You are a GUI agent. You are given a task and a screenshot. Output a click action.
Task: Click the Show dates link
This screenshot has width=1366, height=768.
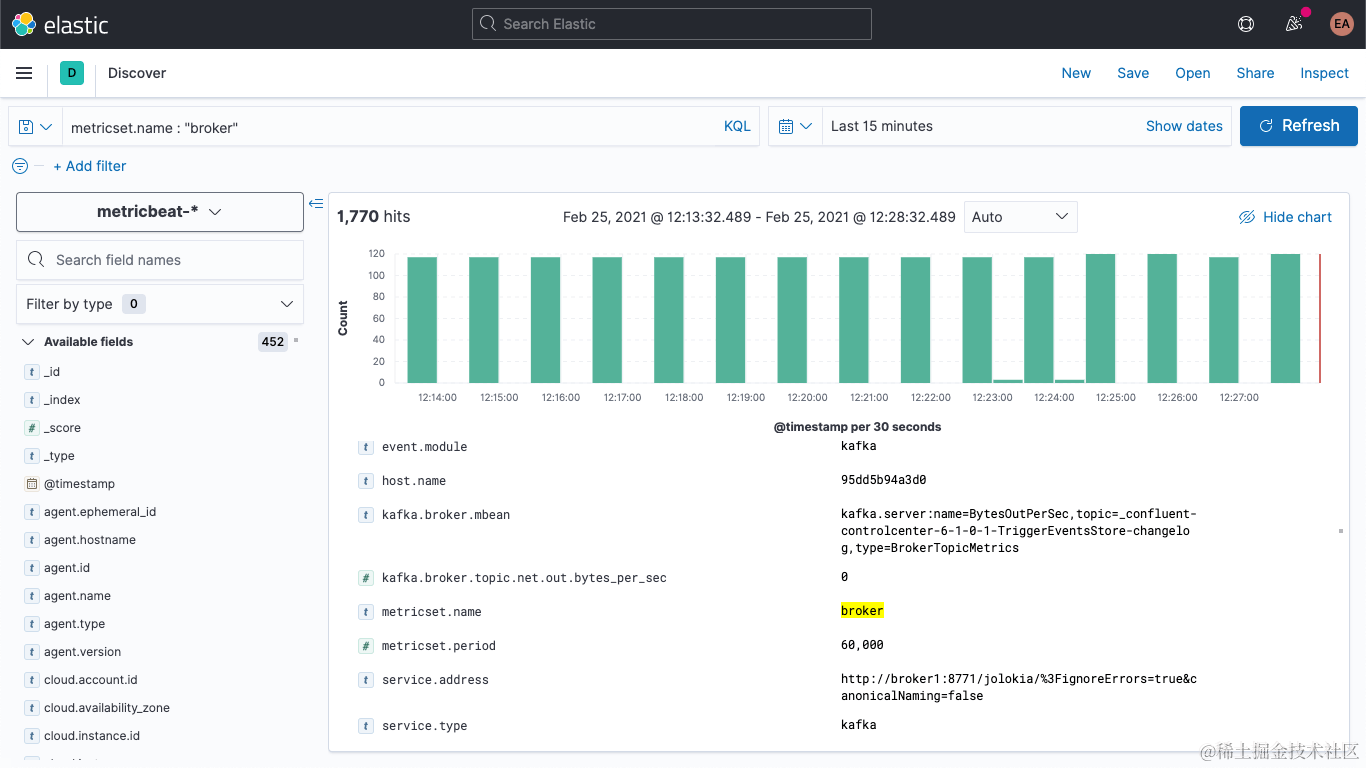(x=1184, y=126)
